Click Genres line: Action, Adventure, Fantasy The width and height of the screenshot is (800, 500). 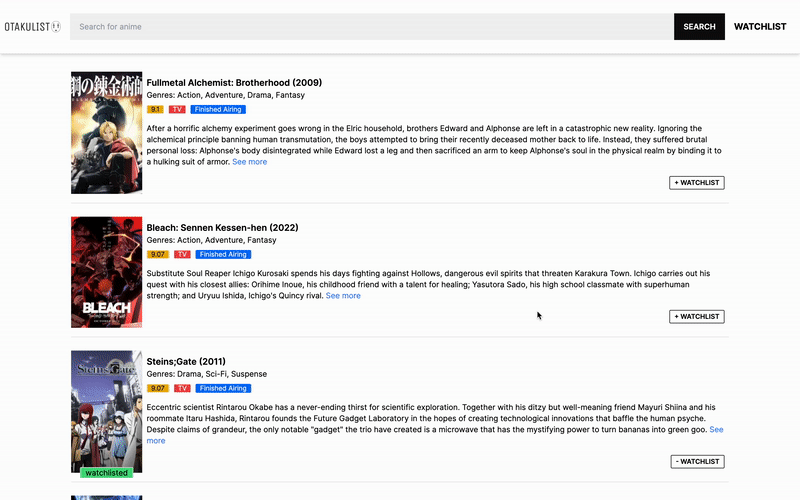point(211,240)
